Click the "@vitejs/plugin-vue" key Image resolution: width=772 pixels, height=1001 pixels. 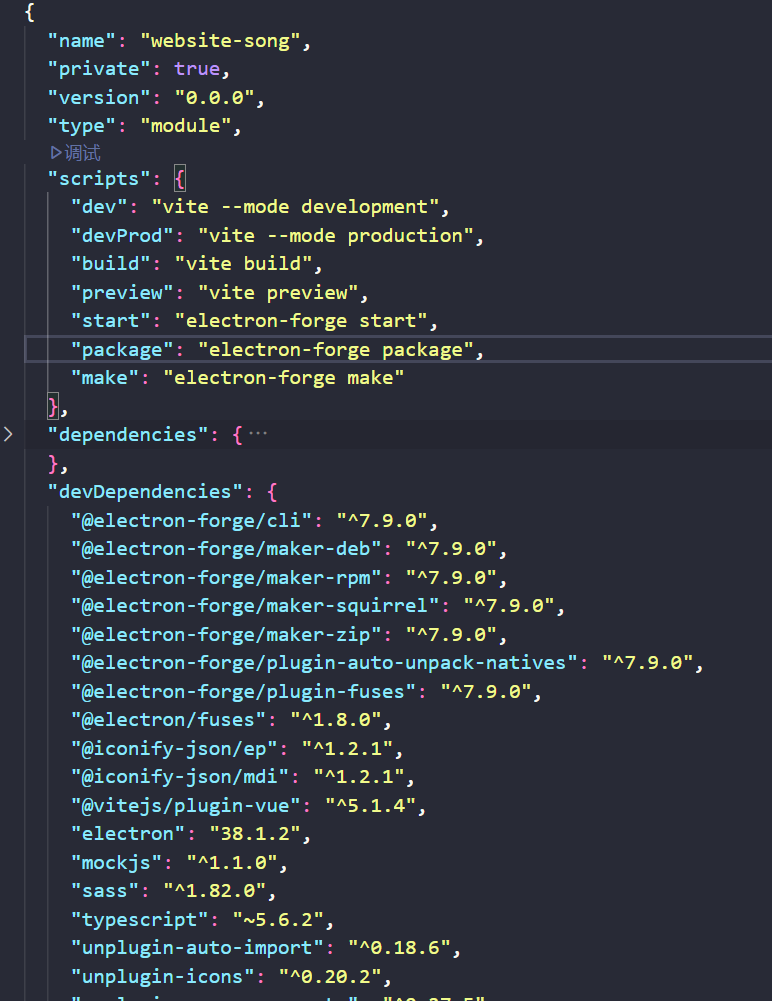pyautogui.click(x=186, y=806)
